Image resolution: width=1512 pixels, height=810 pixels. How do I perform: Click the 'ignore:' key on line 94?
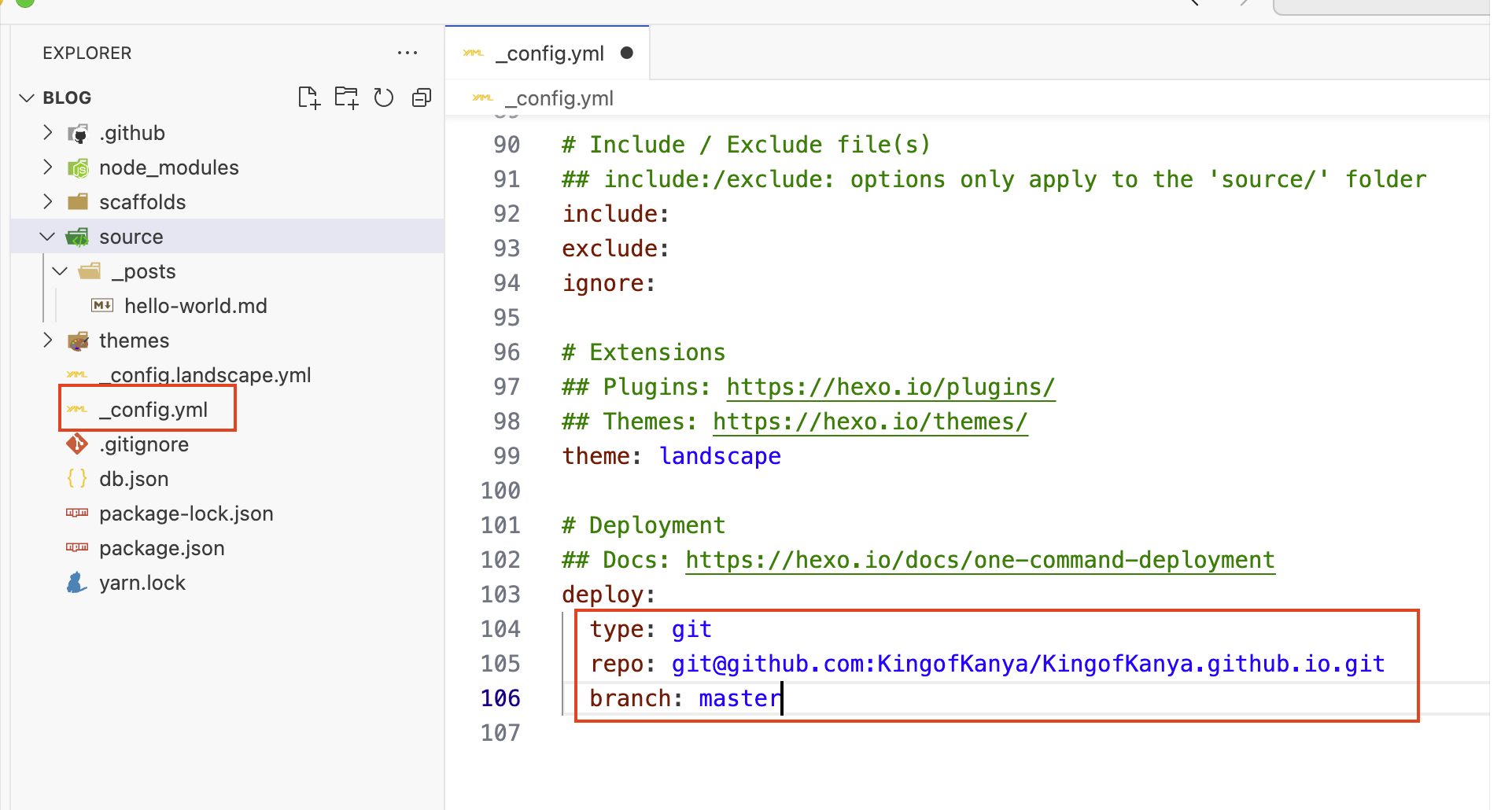pos(608,283)
